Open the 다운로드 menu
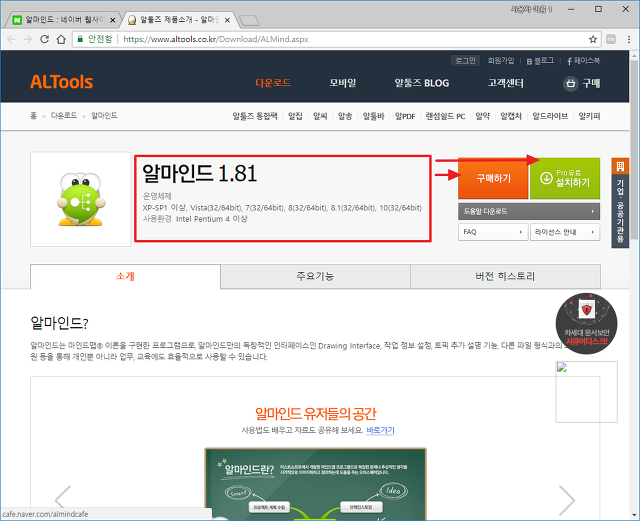Image resolution: width=640 pixels, height=521 pixels. click(x=273, y=83)
